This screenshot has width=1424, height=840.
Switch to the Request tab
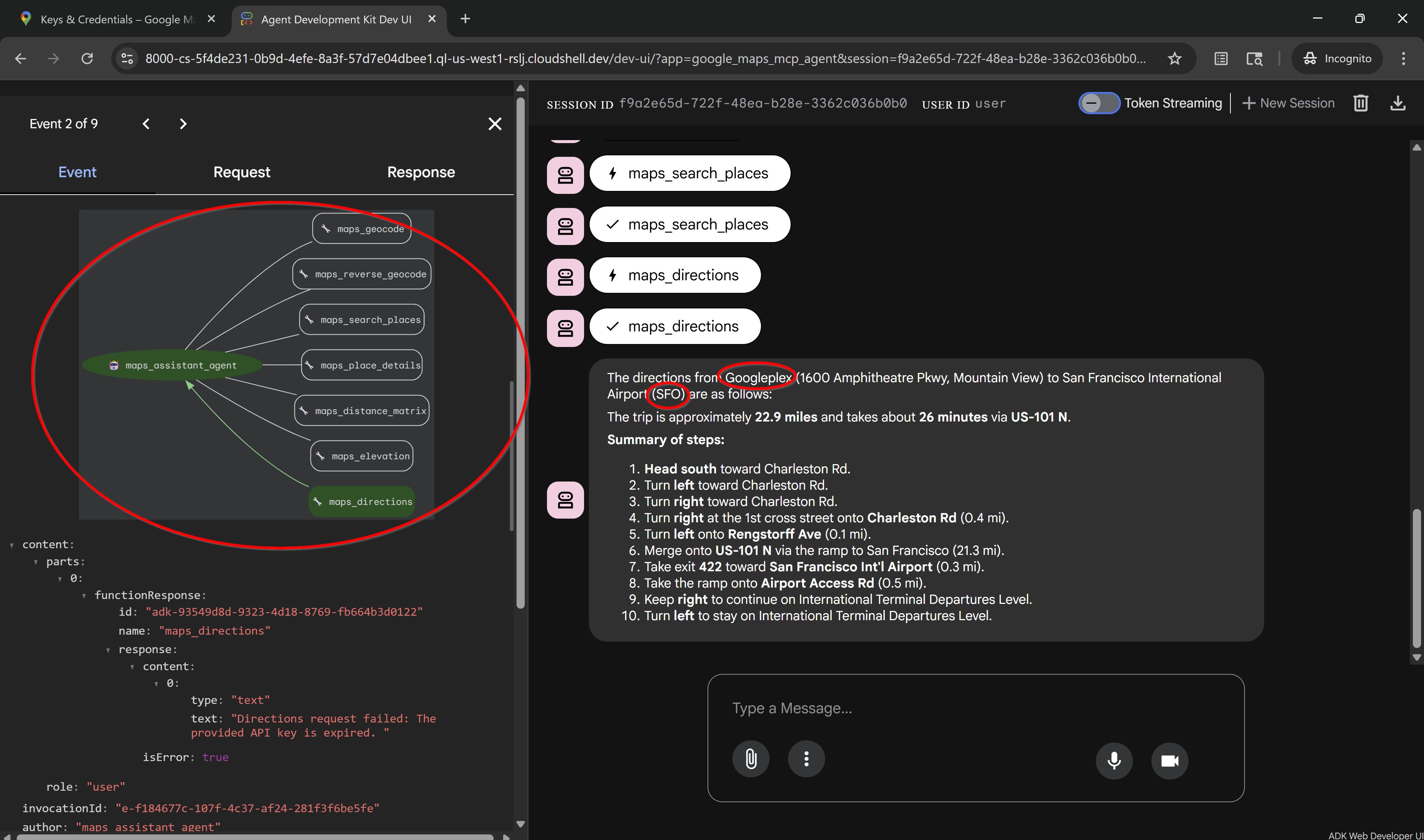coord(242,172)
